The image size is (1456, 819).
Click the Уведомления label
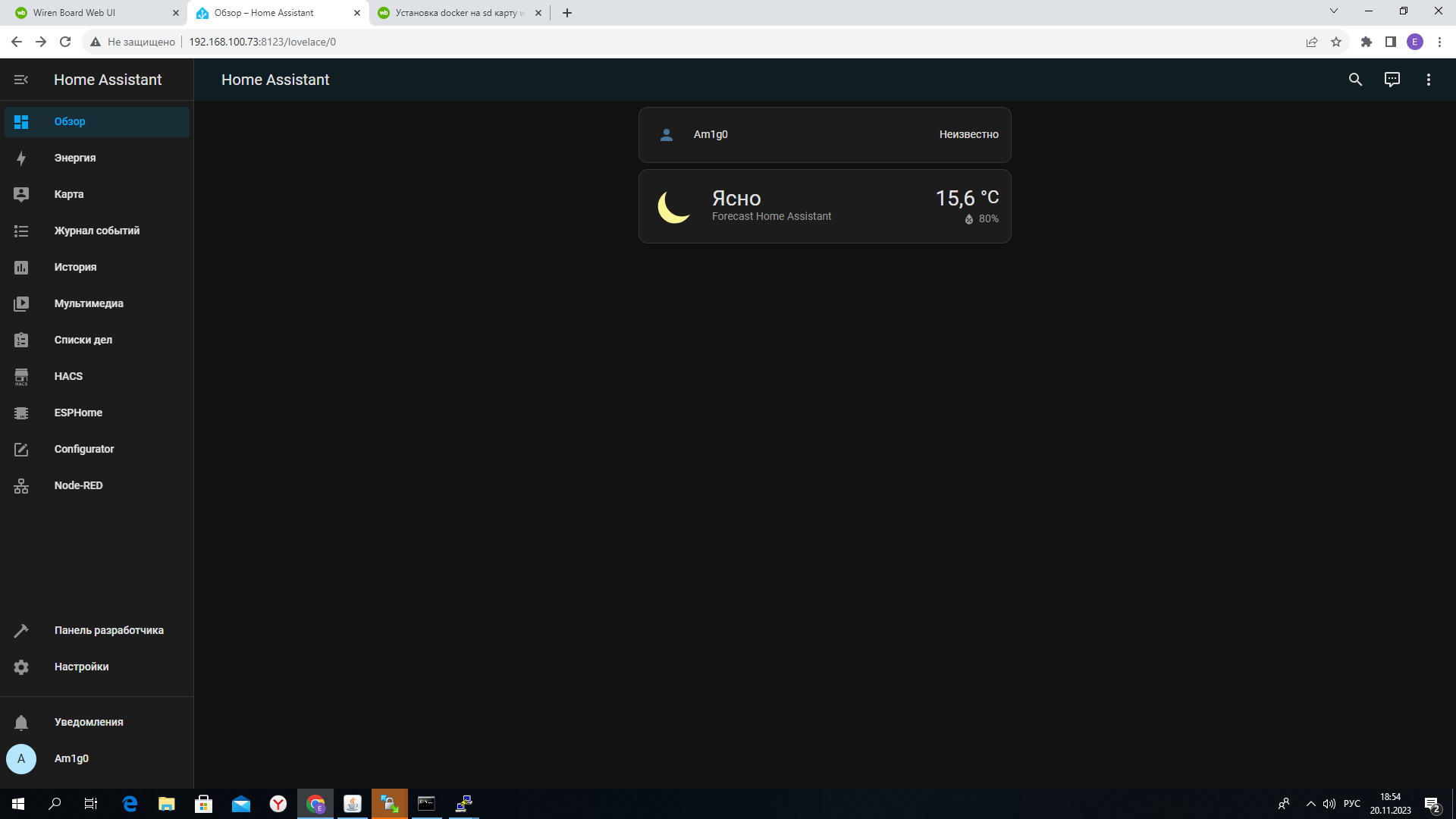[x=89, y=722]
